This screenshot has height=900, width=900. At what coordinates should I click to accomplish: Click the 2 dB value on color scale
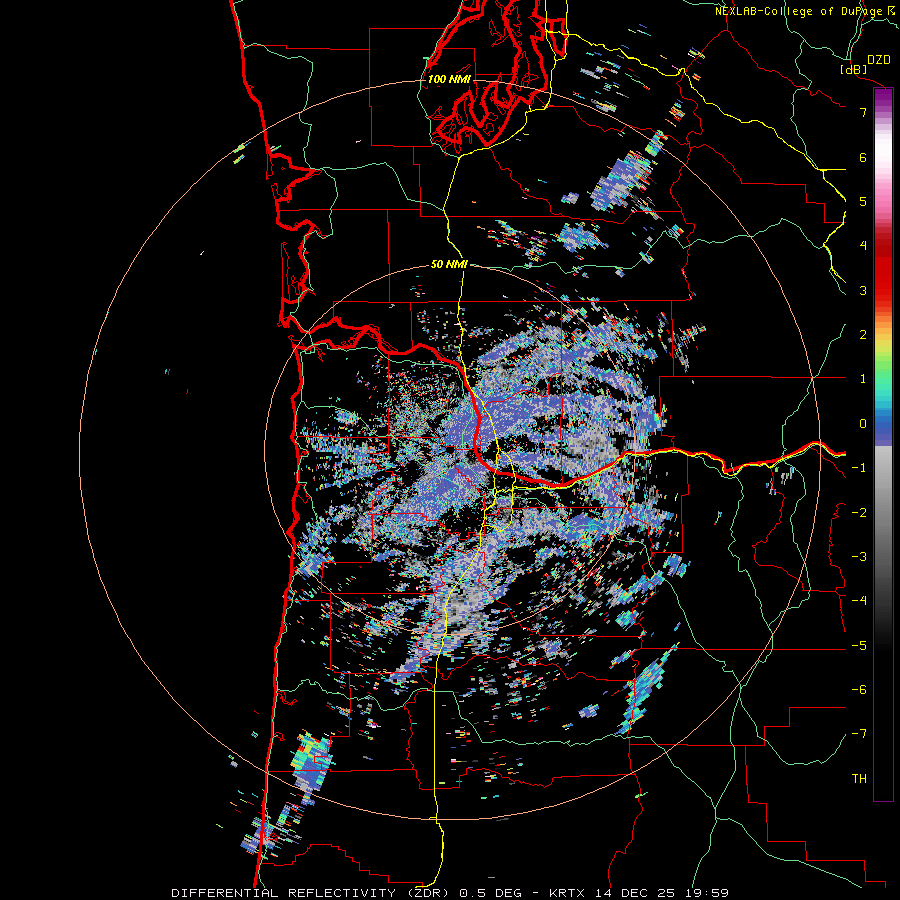point(863,335)
